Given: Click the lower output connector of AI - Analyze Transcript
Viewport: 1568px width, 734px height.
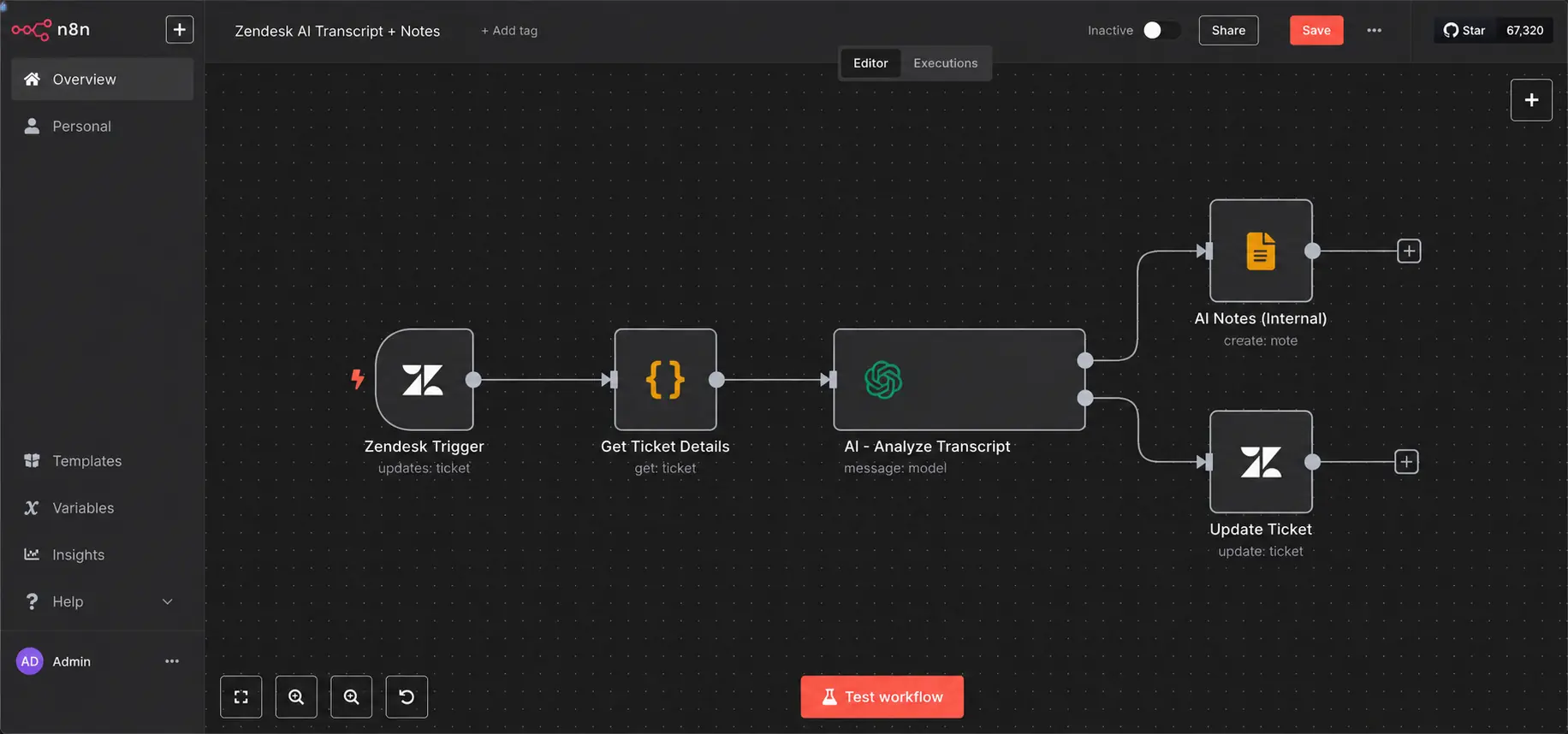Looking at the screenshot, I should pyautogui.click(x=1085, y=398).
